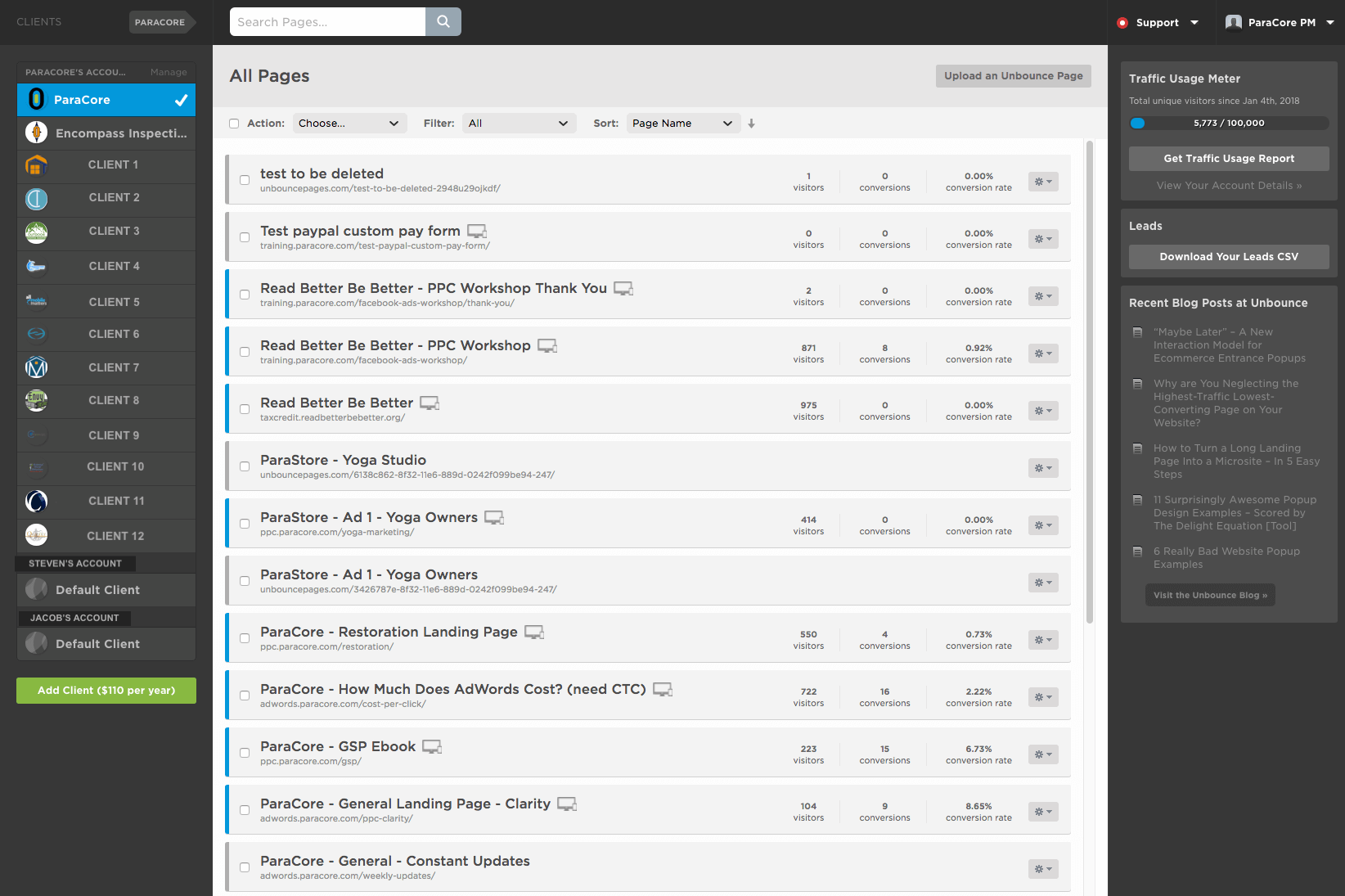Open gear menu for 'Read Better Be Better - PPC Workshop' 871 visitors row

coord(1043,353)
